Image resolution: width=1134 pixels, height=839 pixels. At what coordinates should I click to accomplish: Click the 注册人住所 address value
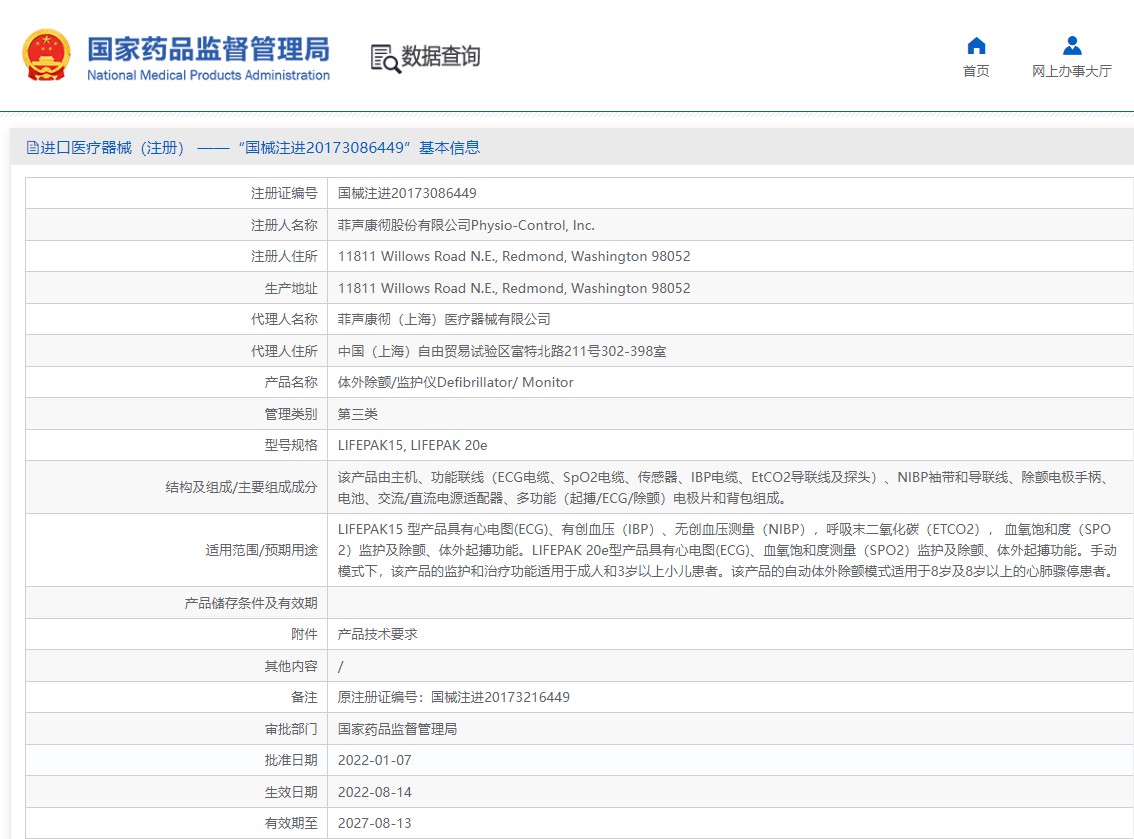[514, 256]
